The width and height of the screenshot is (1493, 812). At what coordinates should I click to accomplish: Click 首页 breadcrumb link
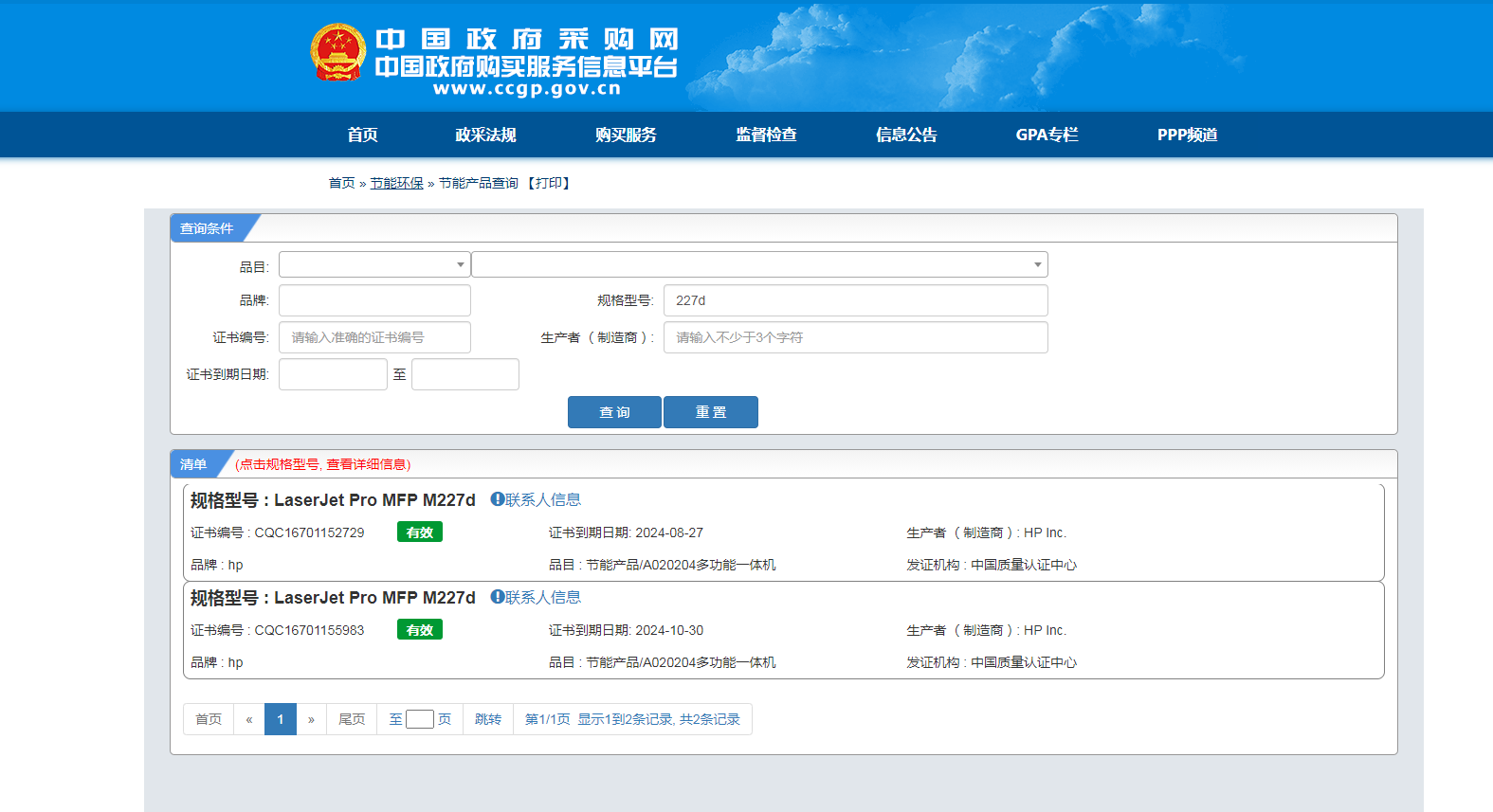[341, 183]
